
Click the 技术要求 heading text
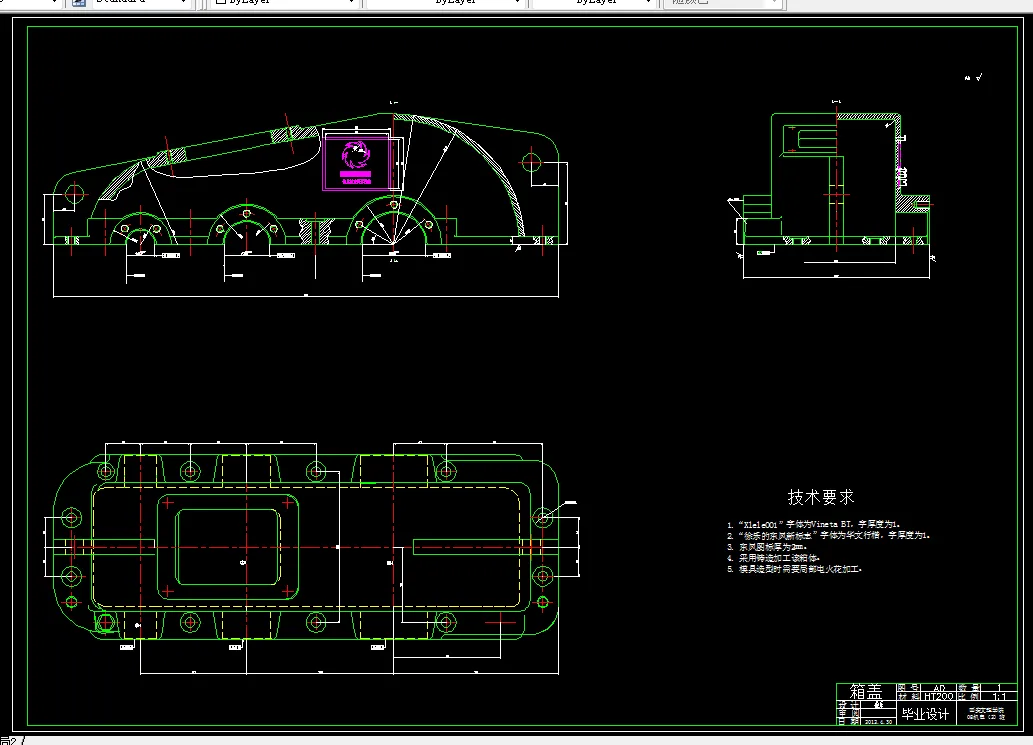click(x=821, y=497)
